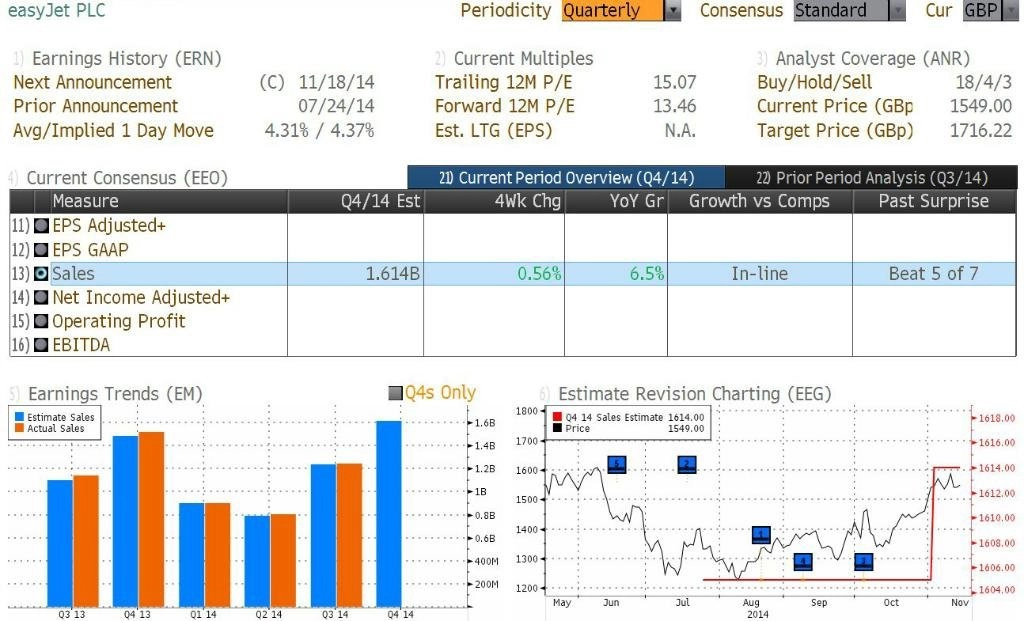Toggle the Q4s Only checkbox
The width and height of the screenshot is (1024, 621).
[x=395, y=393]
